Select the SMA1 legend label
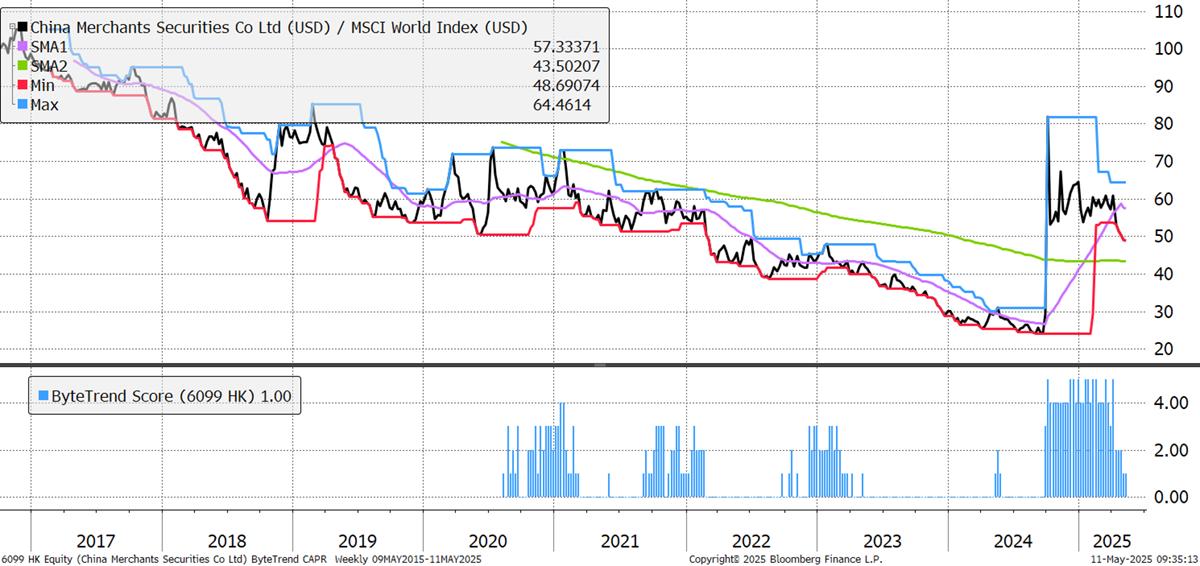Screen dimensions: 1200x566 51,47
